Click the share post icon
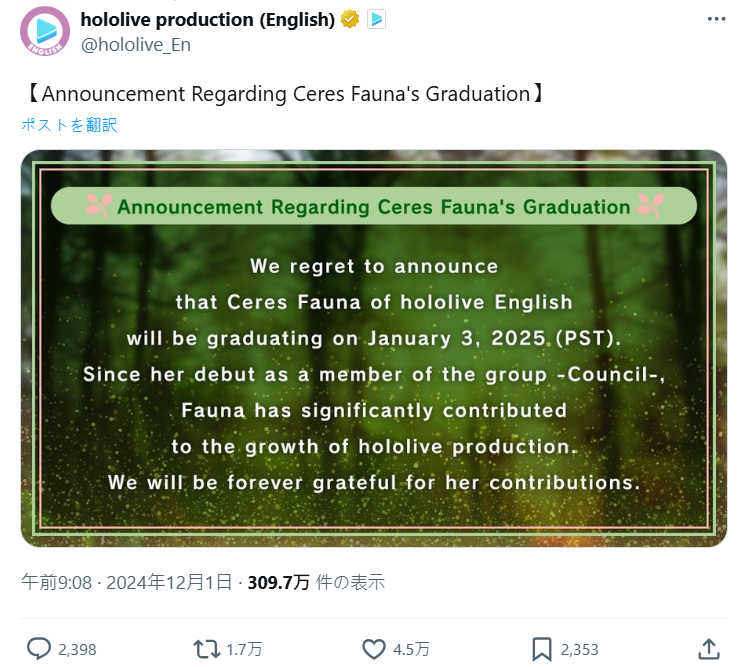 (708, 649)
